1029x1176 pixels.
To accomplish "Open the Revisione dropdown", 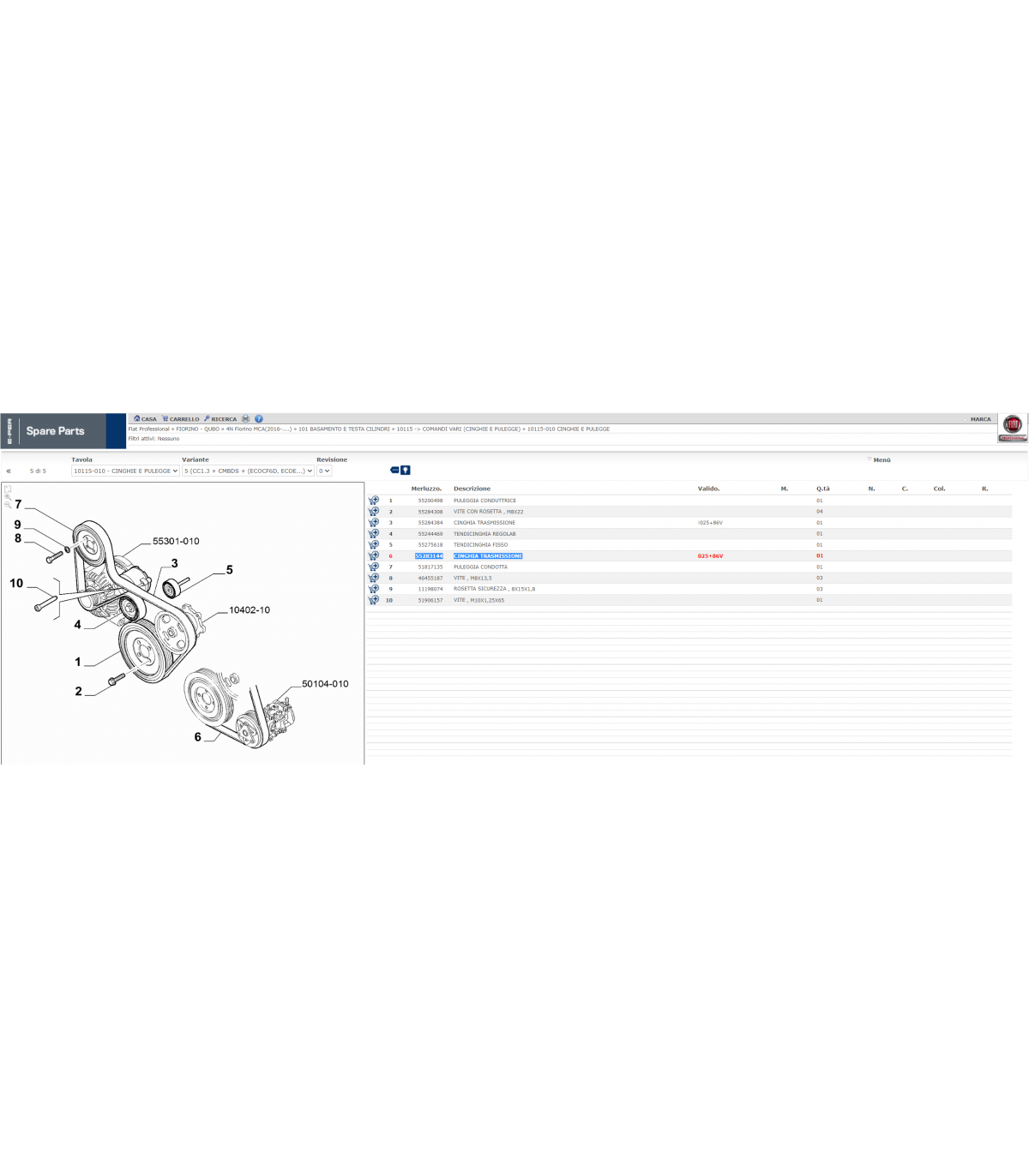I will point(324,471).
